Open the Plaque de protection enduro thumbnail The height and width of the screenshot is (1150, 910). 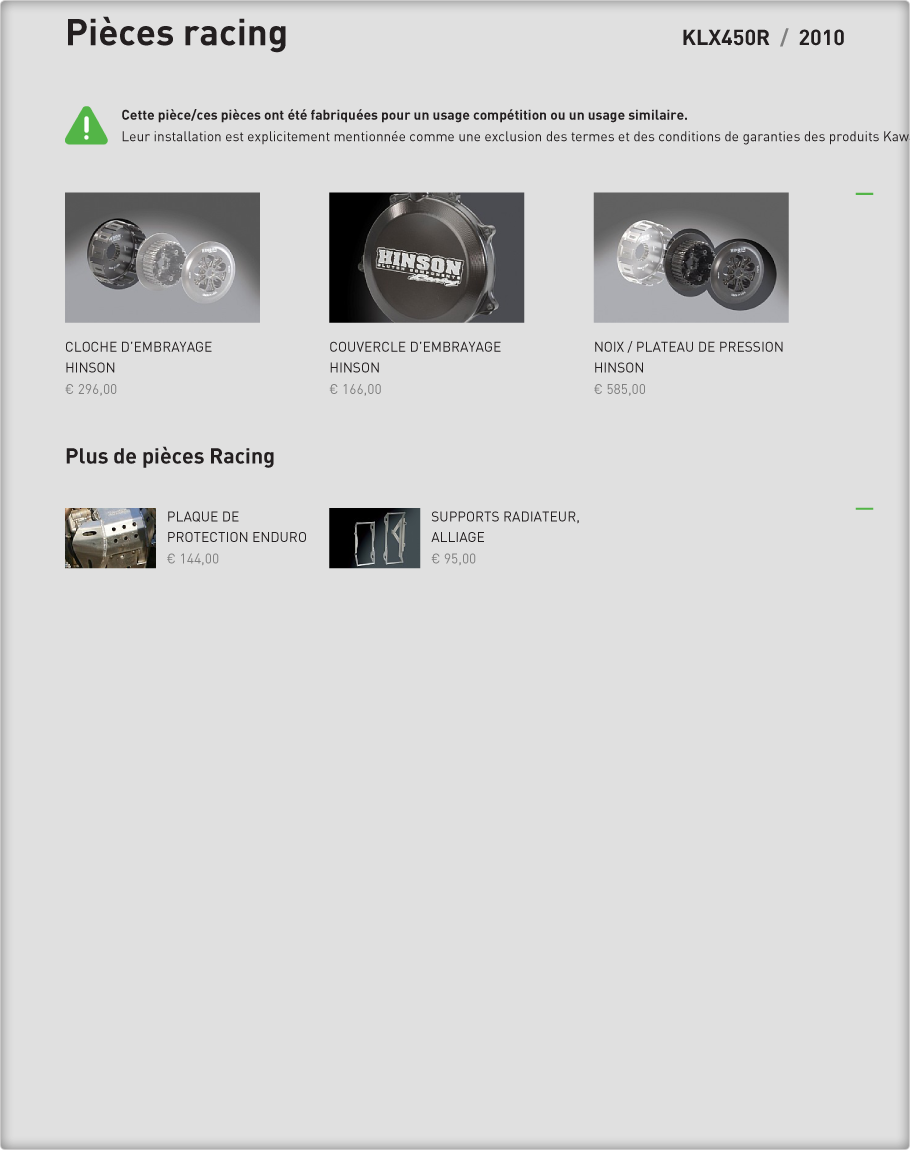click(x=110, y=538)
